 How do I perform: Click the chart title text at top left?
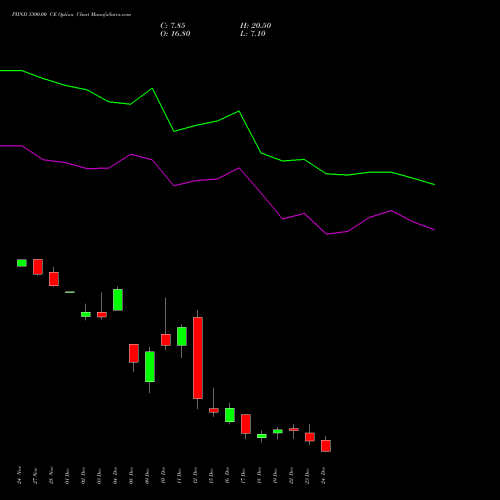coord(71,14)
